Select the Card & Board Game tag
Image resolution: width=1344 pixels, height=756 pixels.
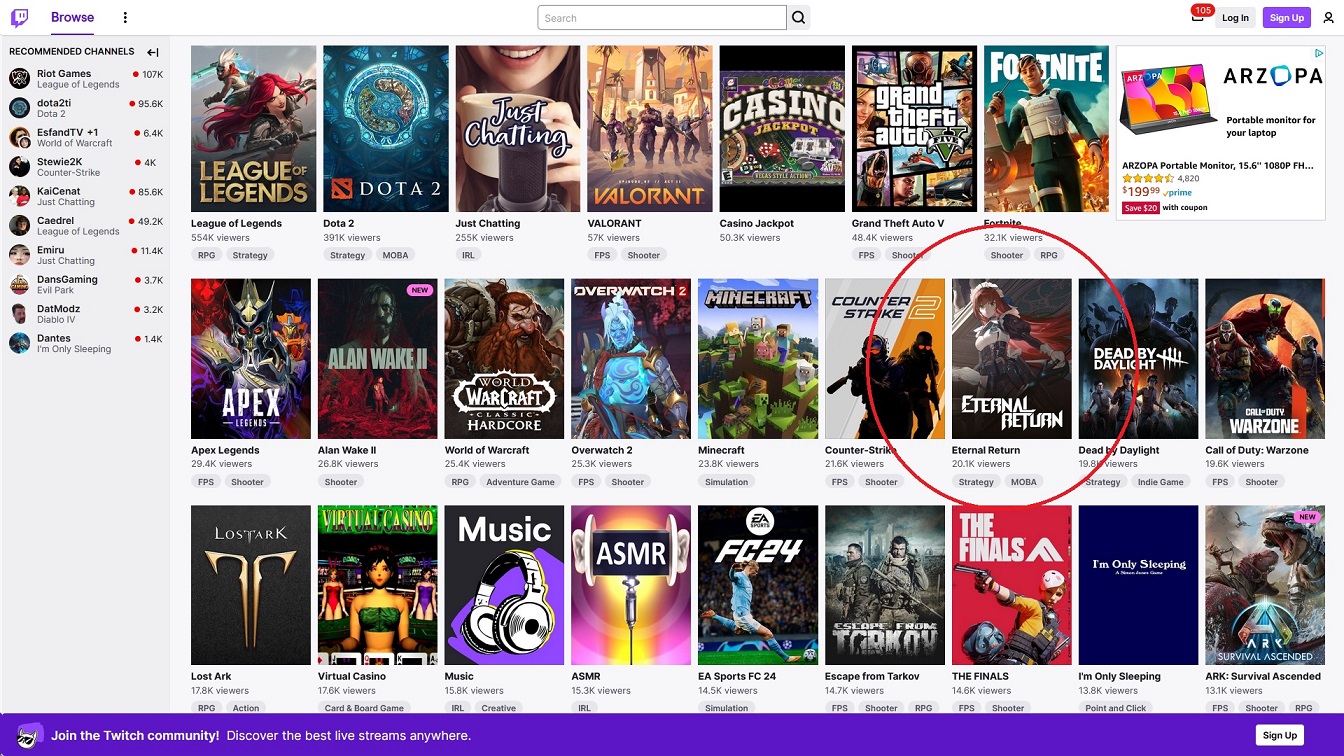(x=364, y=708)
